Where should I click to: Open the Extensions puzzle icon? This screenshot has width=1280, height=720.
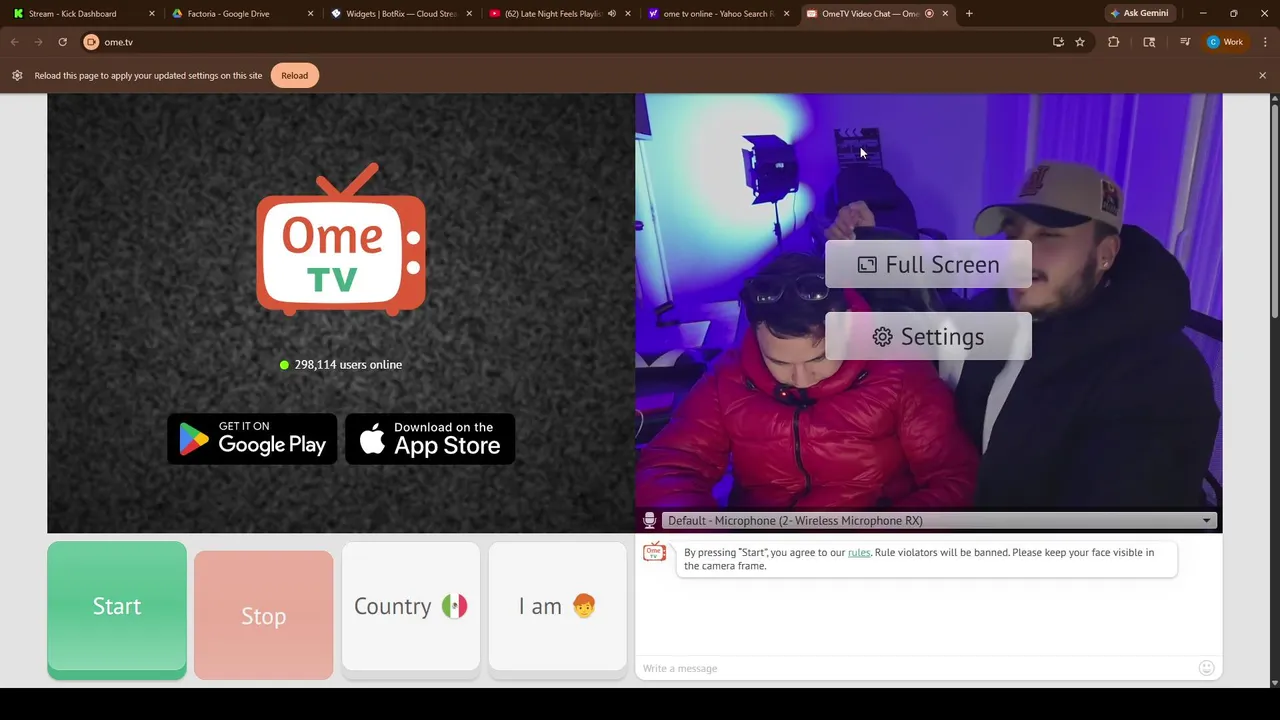point(1113,42)
